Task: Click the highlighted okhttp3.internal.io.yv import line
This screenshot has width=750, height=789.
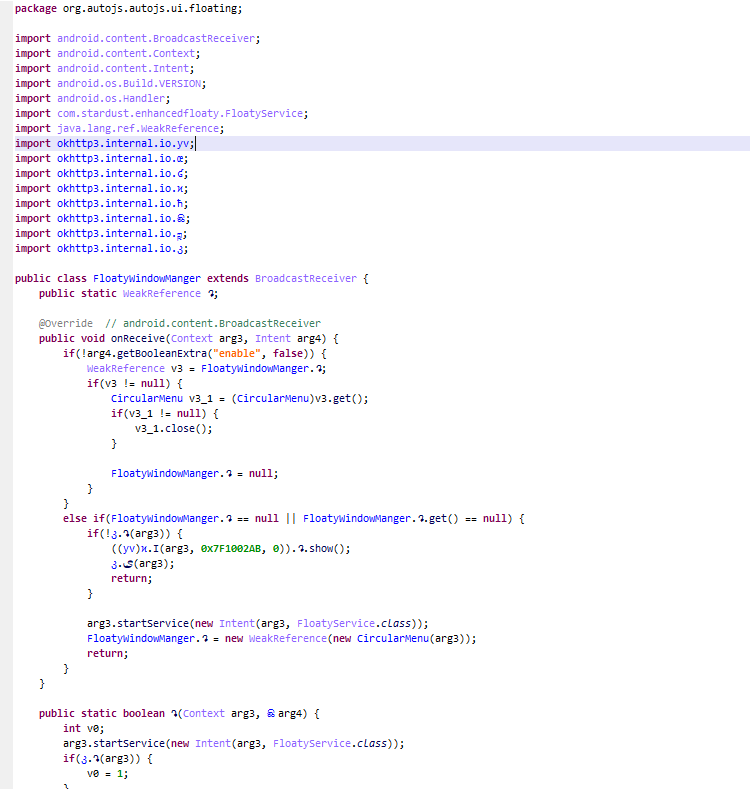Action: coord(125,143)
